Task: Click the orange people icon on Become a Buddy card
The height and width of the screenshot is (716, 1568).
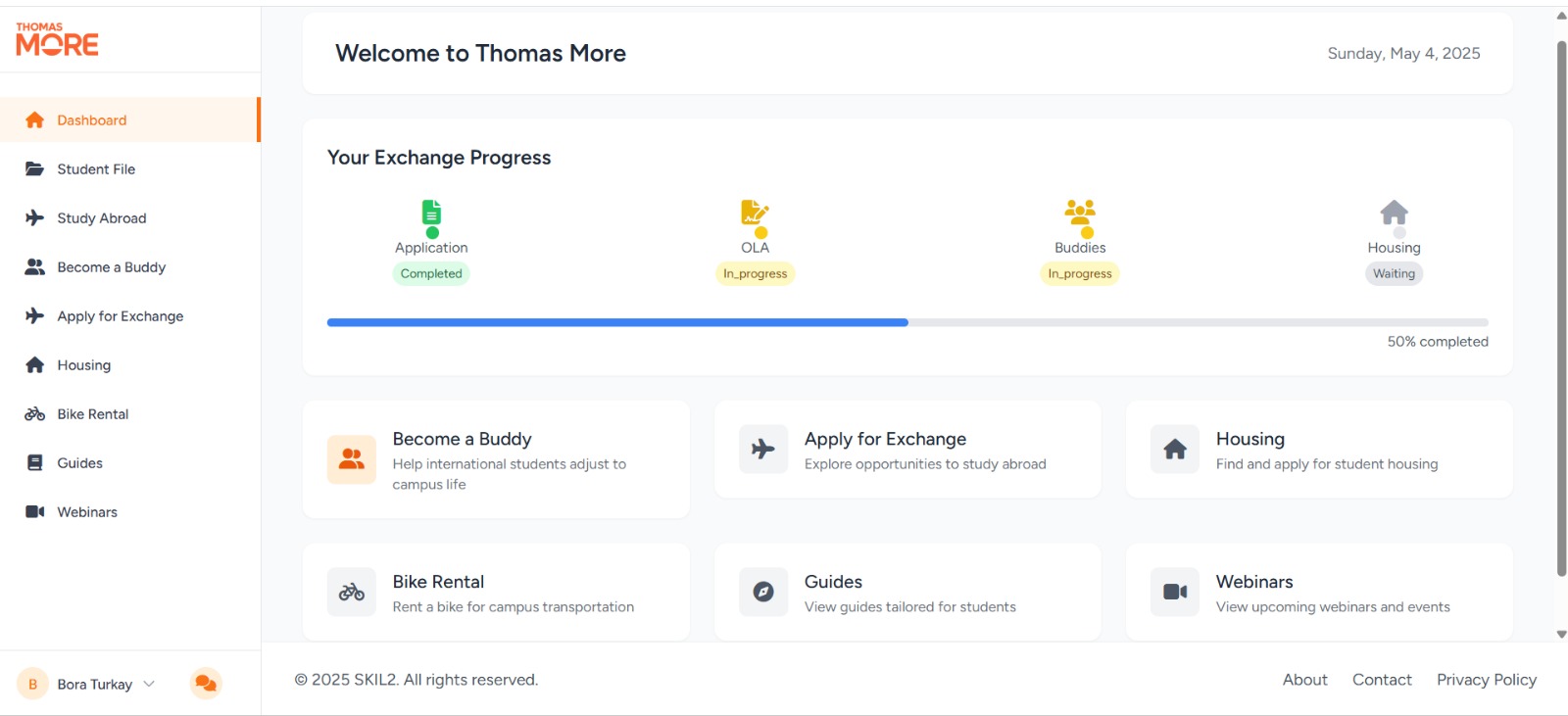Action: point(352,459)
